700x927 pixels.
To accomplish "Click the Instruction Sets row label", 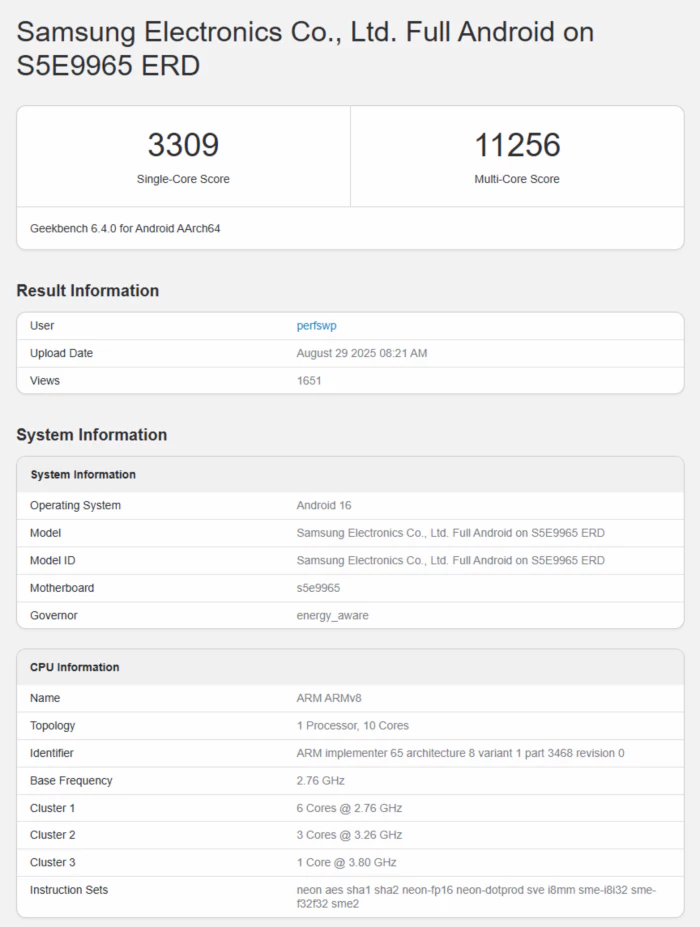I will (69, 890).
